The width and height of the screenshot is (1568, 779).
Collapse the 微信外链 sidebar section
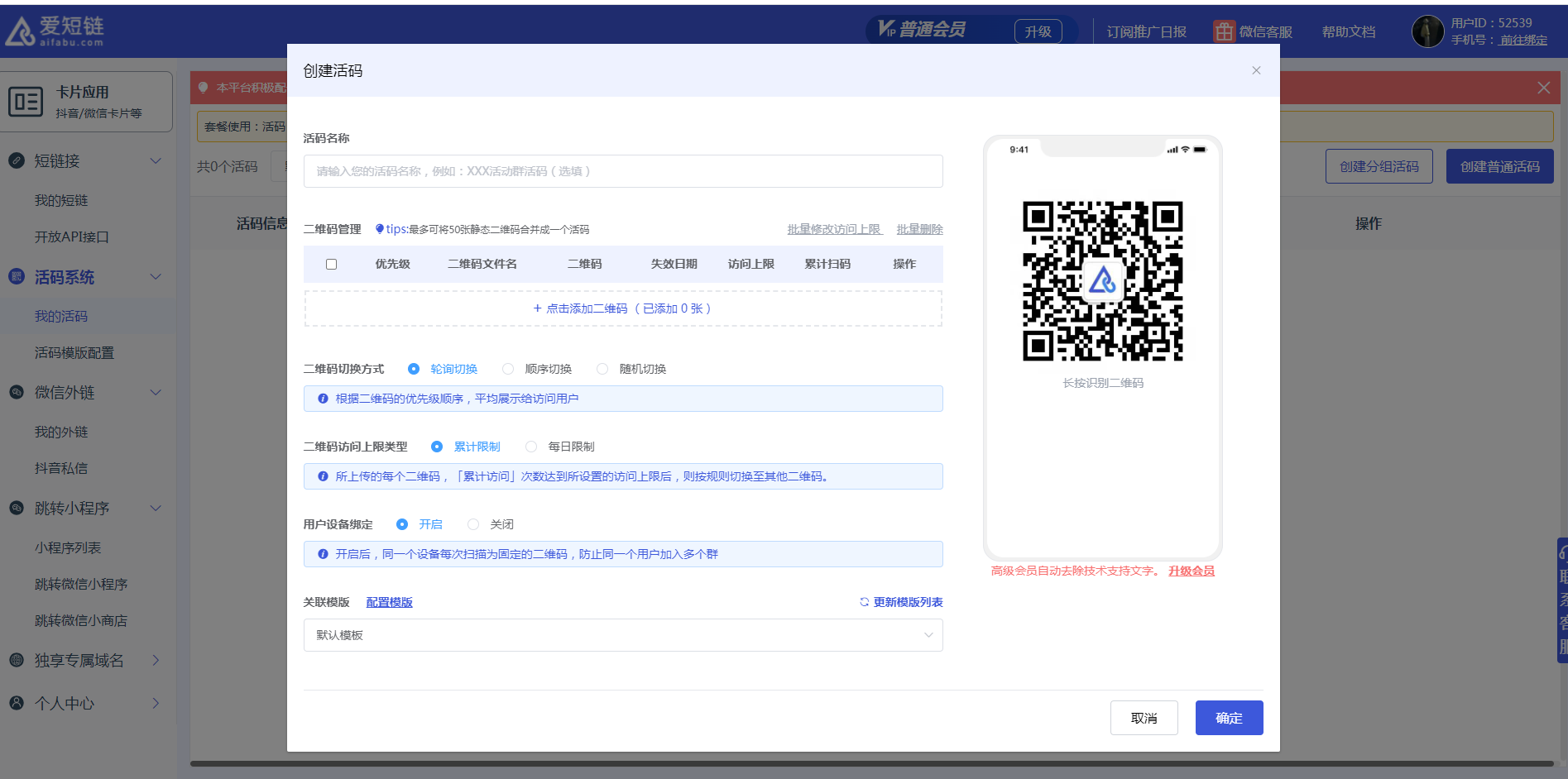click(x=156, y=392)
